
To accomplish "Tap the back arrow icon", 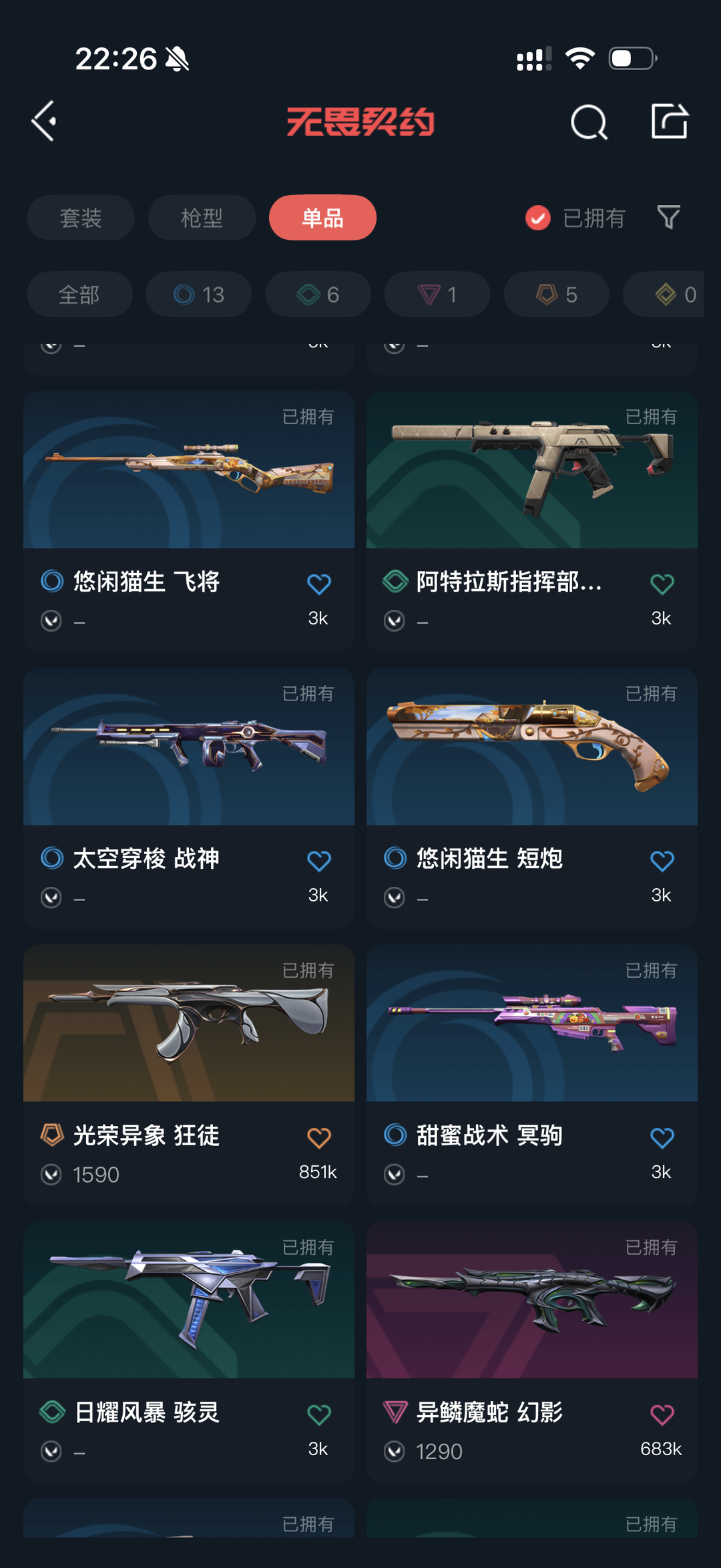I will coord(44,122).
